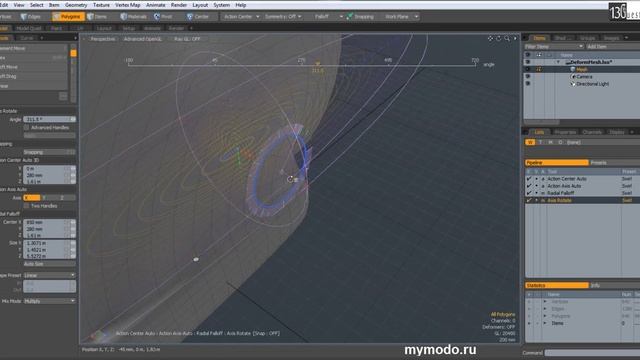Open the Geometry menu

click(76, 5)
